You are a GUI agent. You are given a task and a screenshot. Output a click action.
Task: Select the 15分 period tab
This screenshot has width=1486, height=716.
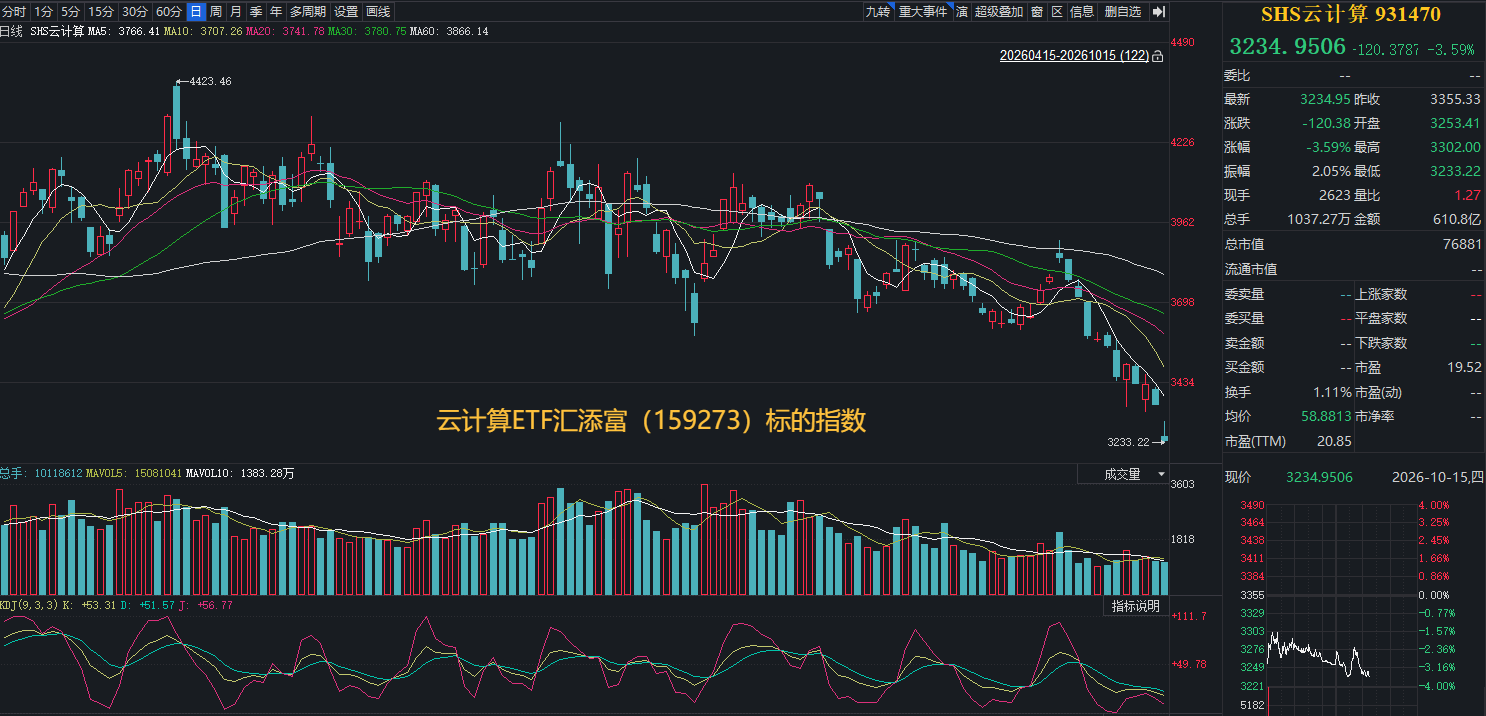100,12
